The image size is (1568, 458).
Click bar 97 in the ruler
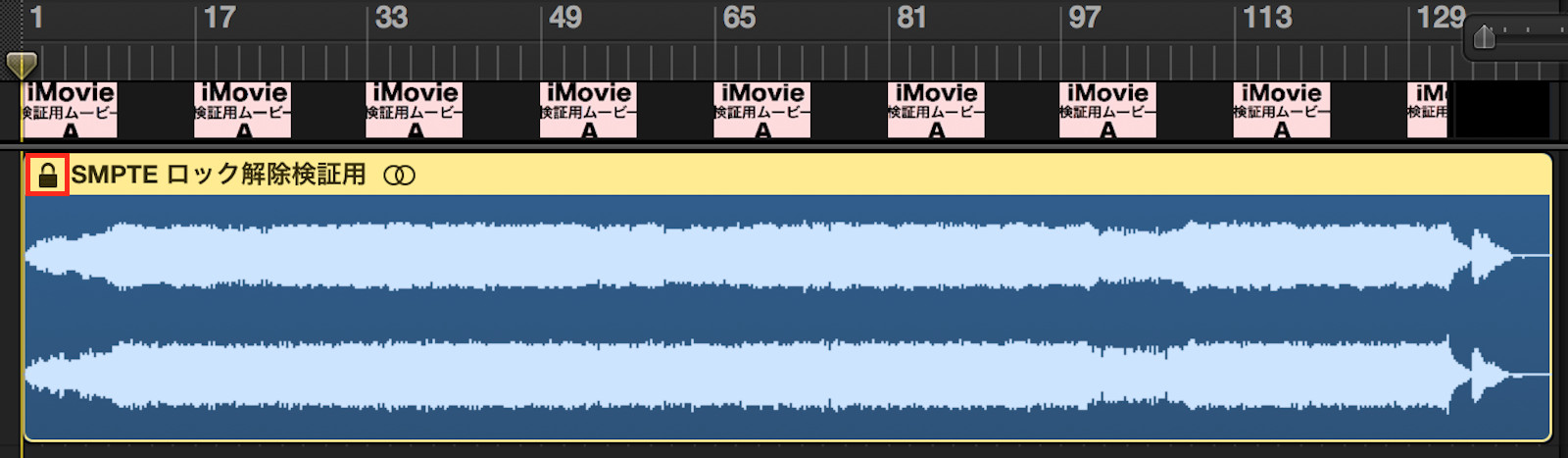1084,18
